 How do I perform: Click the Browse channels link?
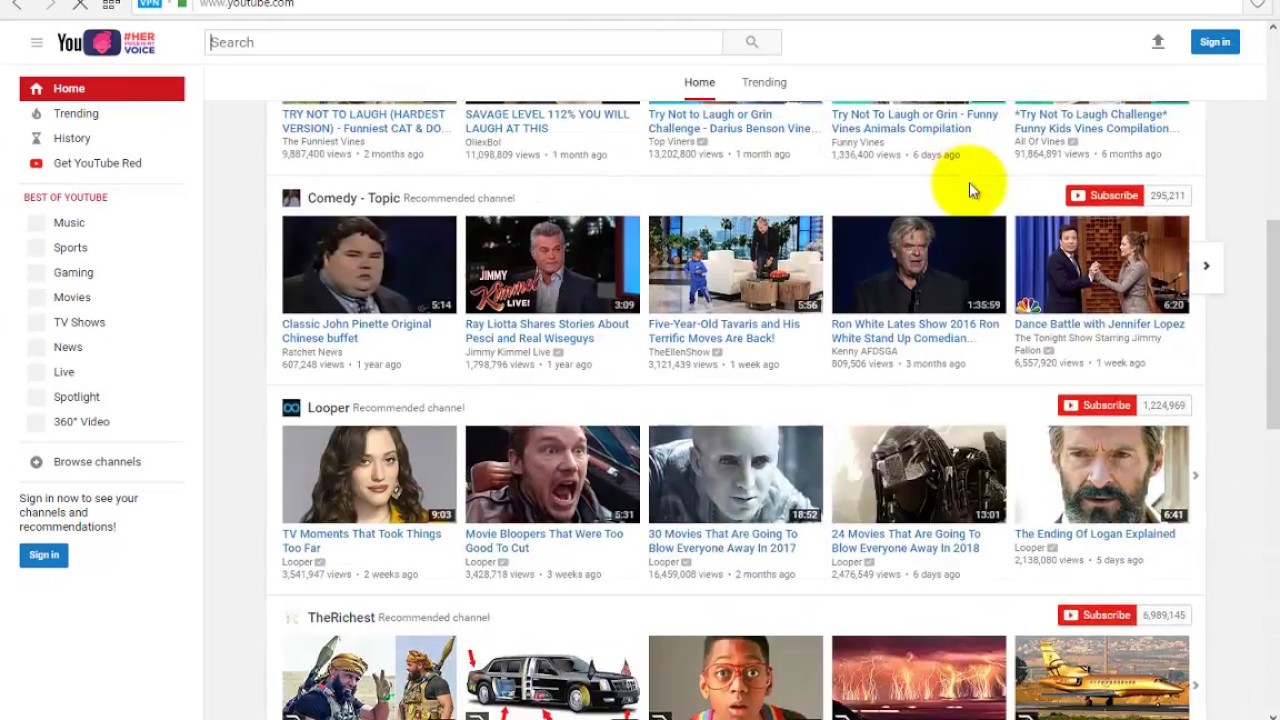click(x=97, y=462)
